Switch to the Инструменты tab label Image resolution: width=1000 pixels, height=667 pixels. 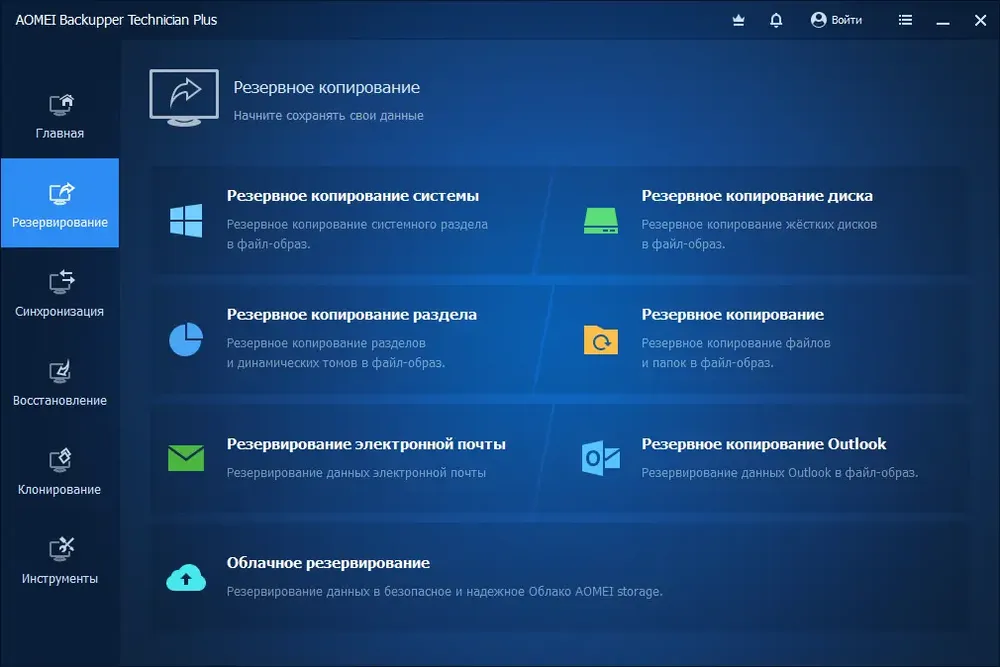pyautogui.click(x=60, y=578)
